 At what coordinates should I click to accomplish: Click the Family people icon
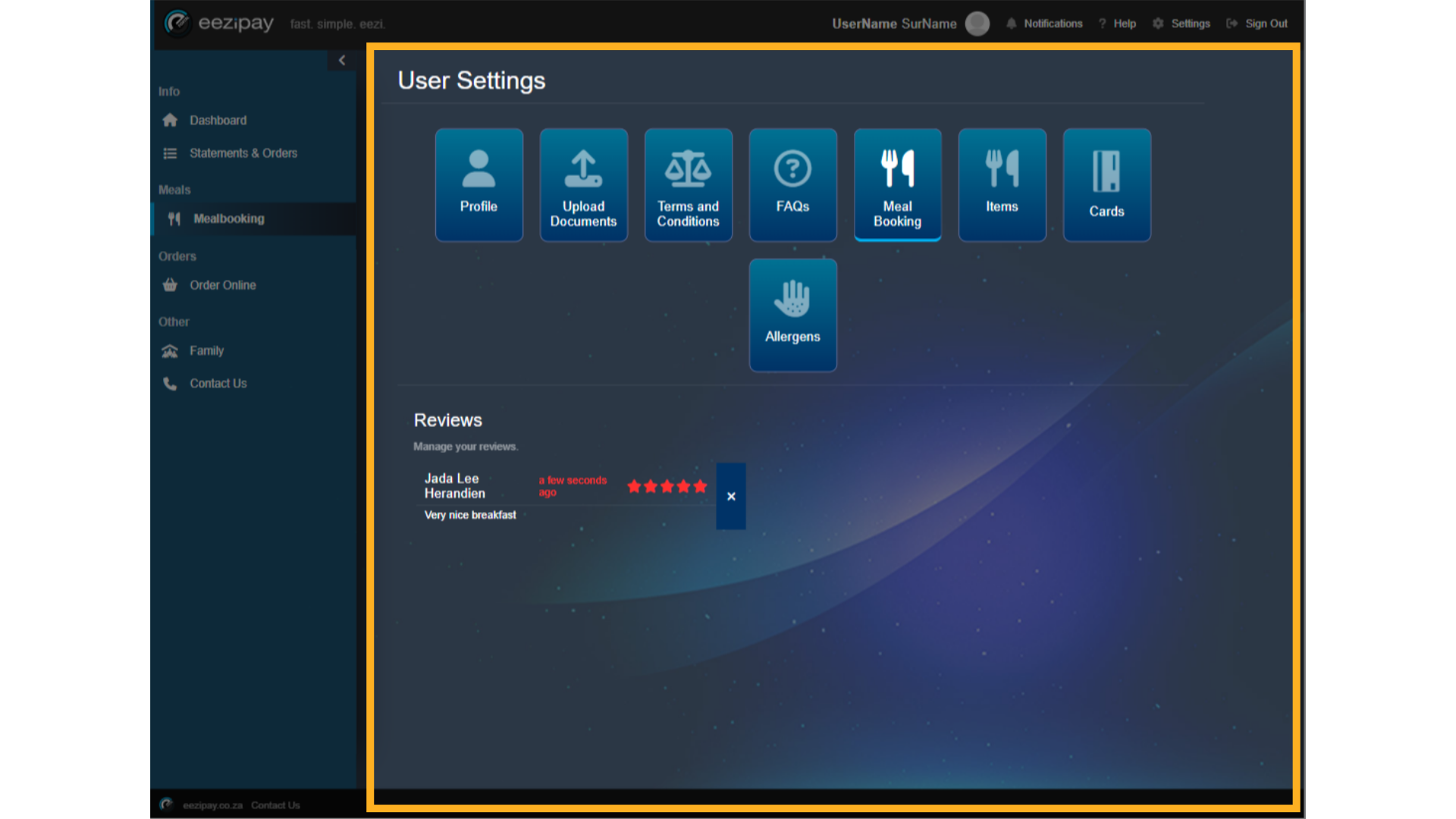[x=170, y=351]
